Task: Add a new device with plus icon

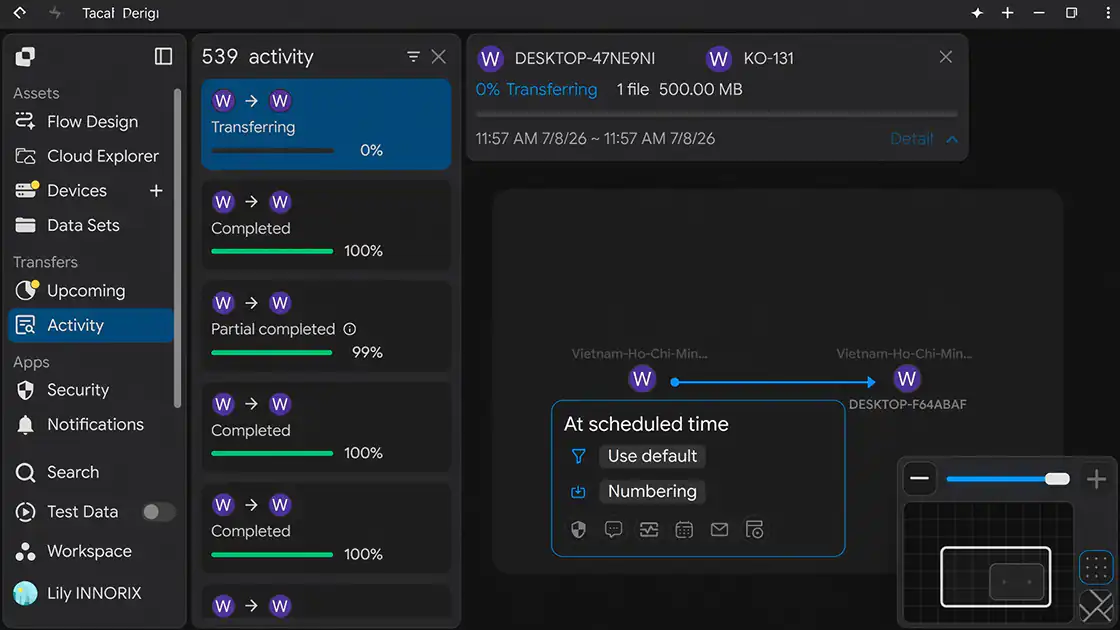Action: pyautogui.click(x=156, y=191)
